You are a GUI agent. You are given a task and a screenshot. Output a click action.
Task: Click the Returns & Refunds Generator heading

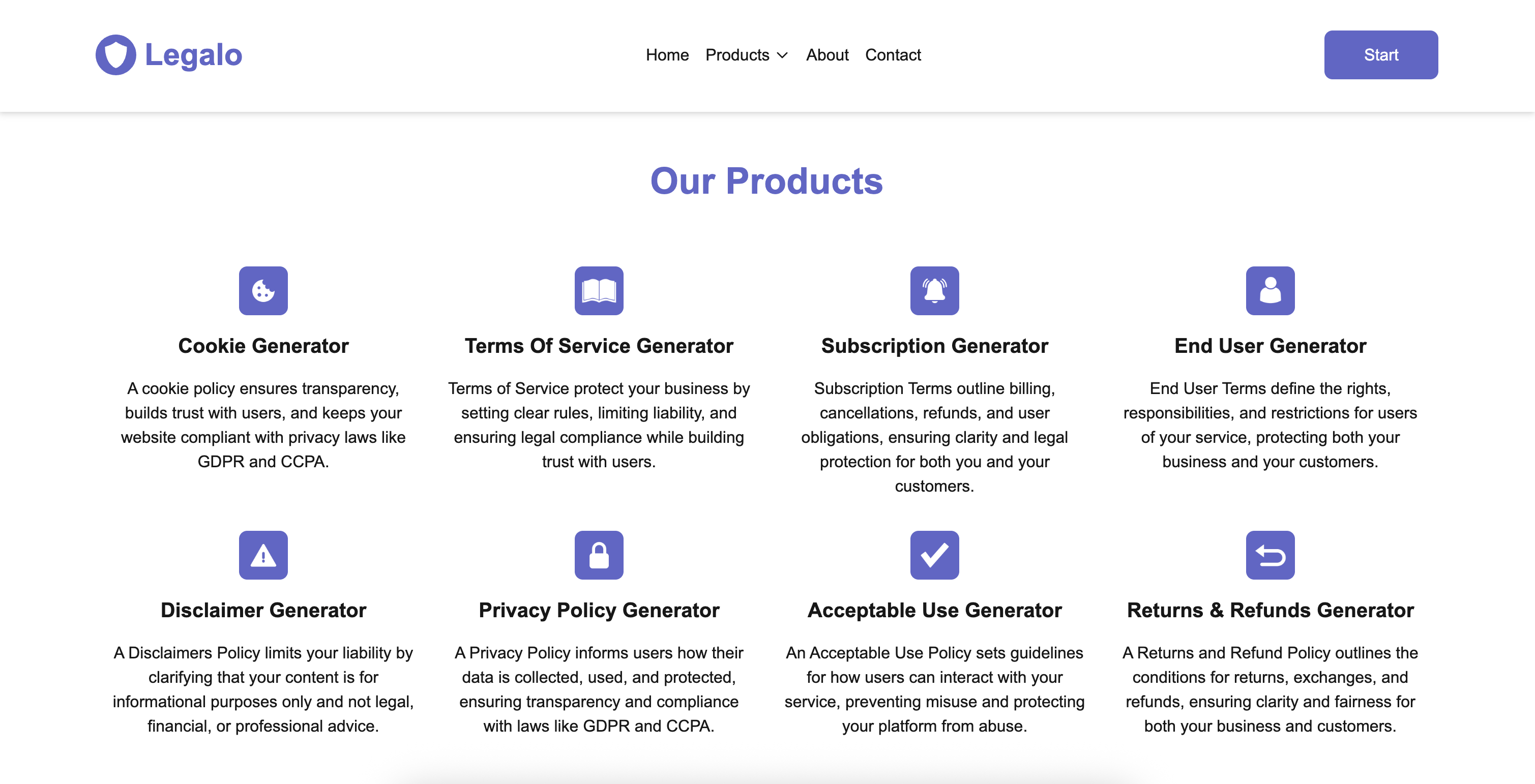(1270, 610)
